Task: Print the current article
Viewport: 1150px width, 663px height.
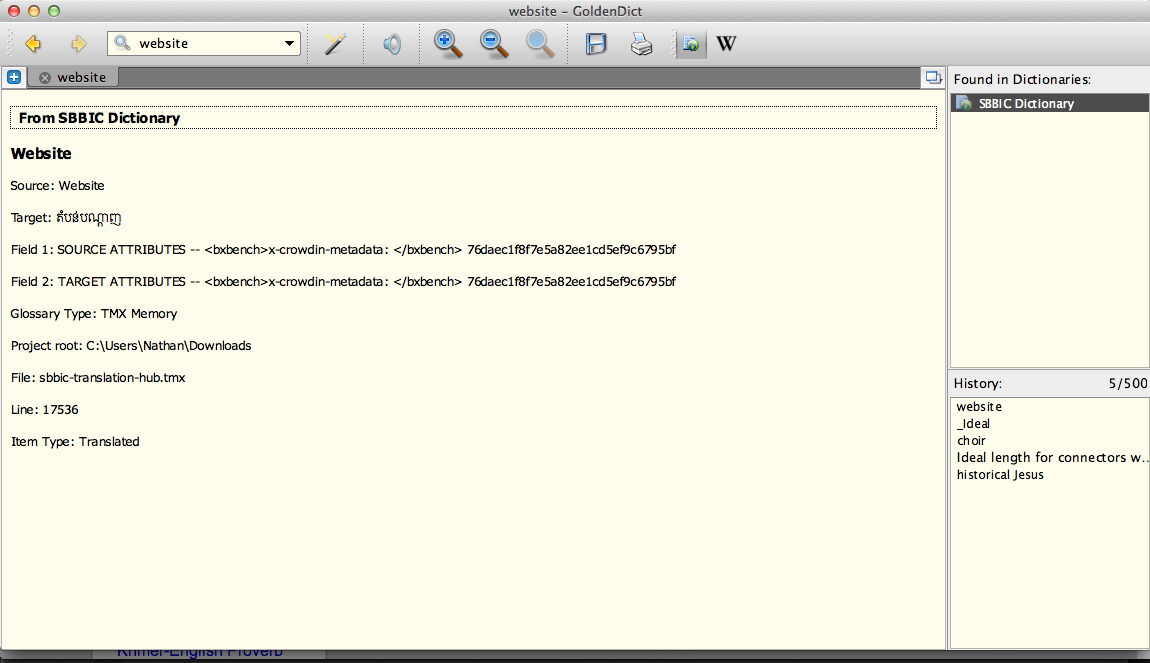Action: [641, 43]
